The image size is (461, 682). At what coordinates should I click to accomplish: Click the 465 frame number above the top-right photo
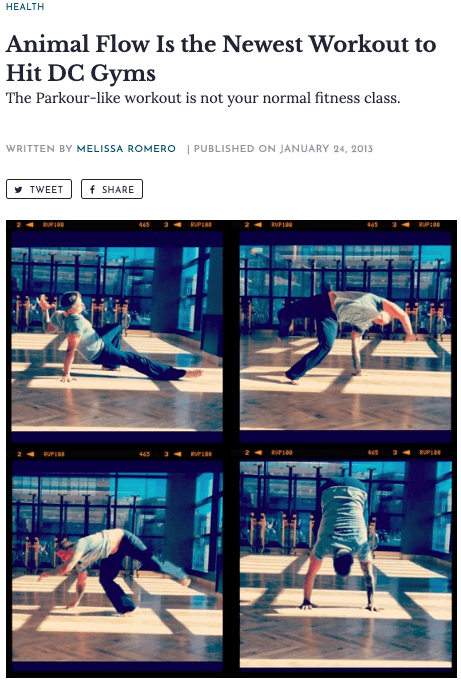(373, 225)
